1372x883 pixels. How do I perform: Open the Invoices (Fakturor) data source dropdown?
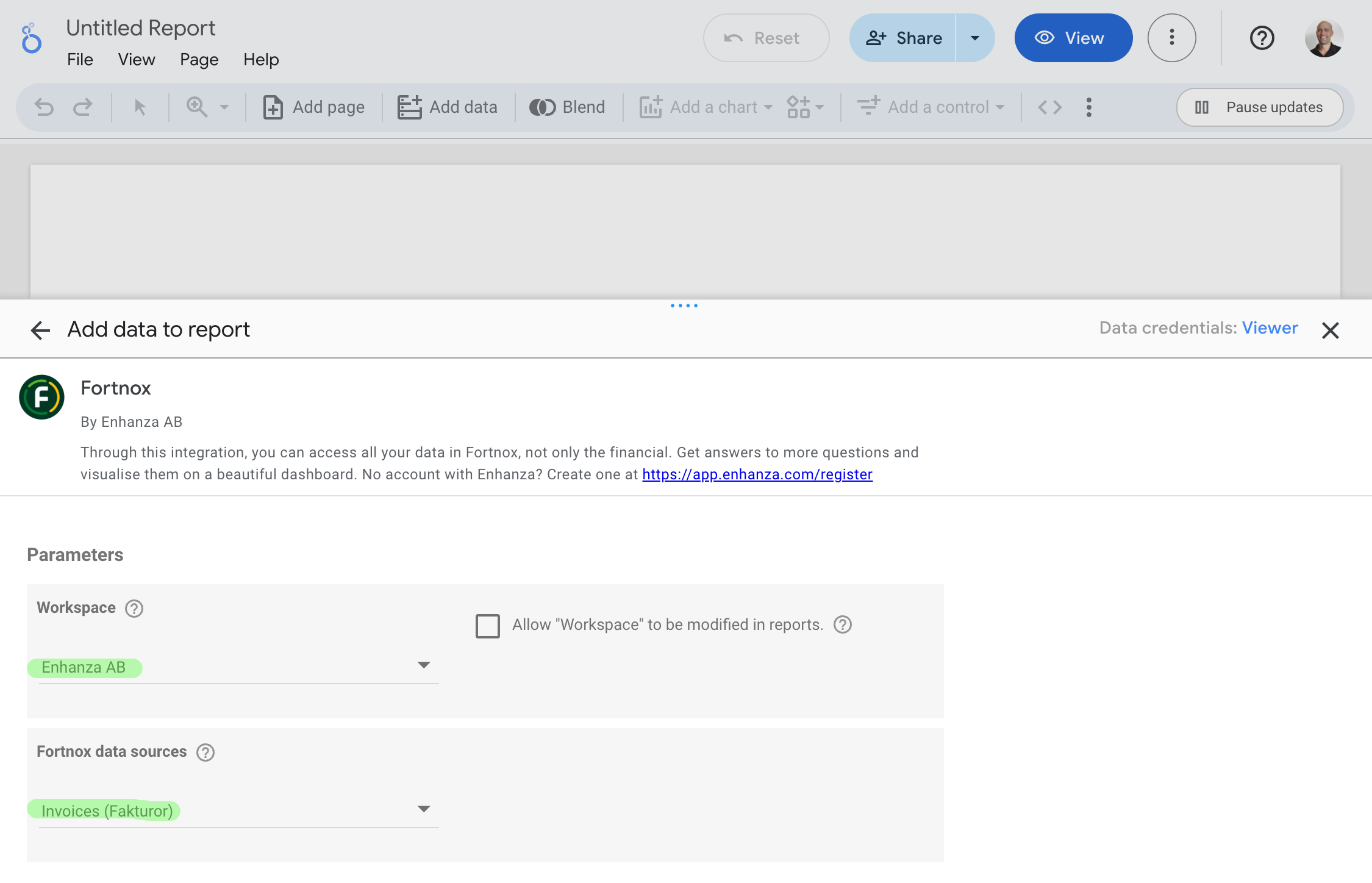[423, 809]
